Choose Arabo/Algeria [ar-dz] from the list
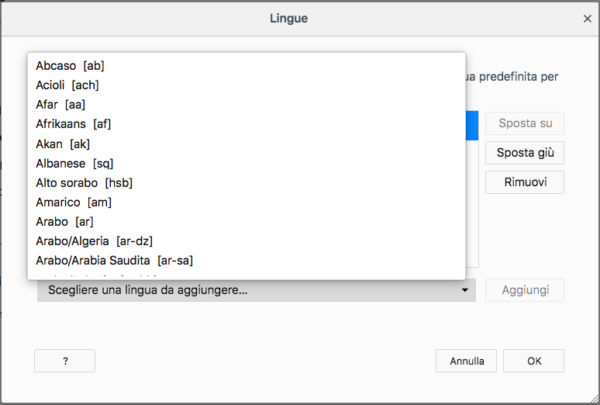The width and height of the screenshot is (600, 405). tap(92, 241)
